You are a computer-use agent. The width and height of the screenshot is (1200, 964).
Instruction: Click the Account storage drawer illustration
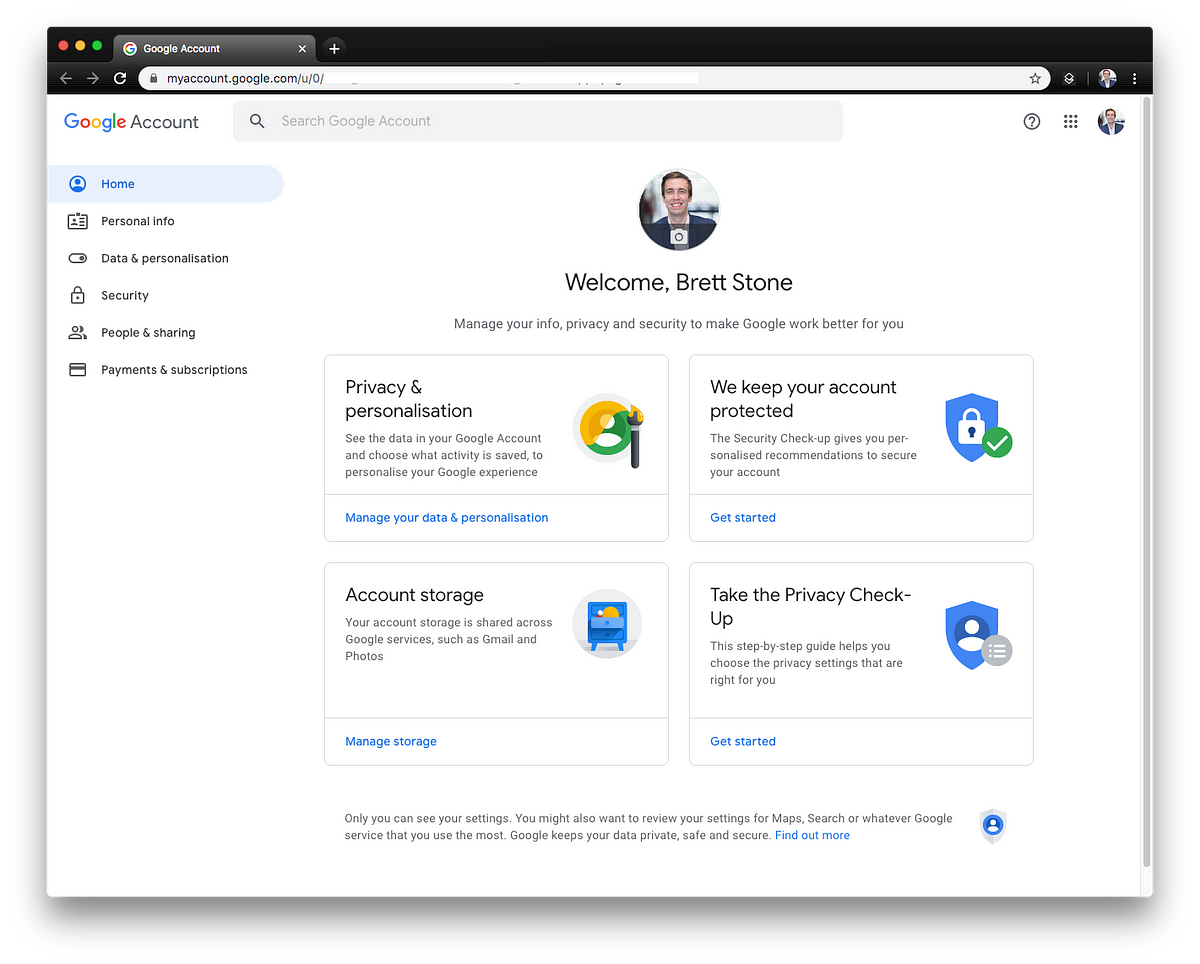[x=607, y=622]
